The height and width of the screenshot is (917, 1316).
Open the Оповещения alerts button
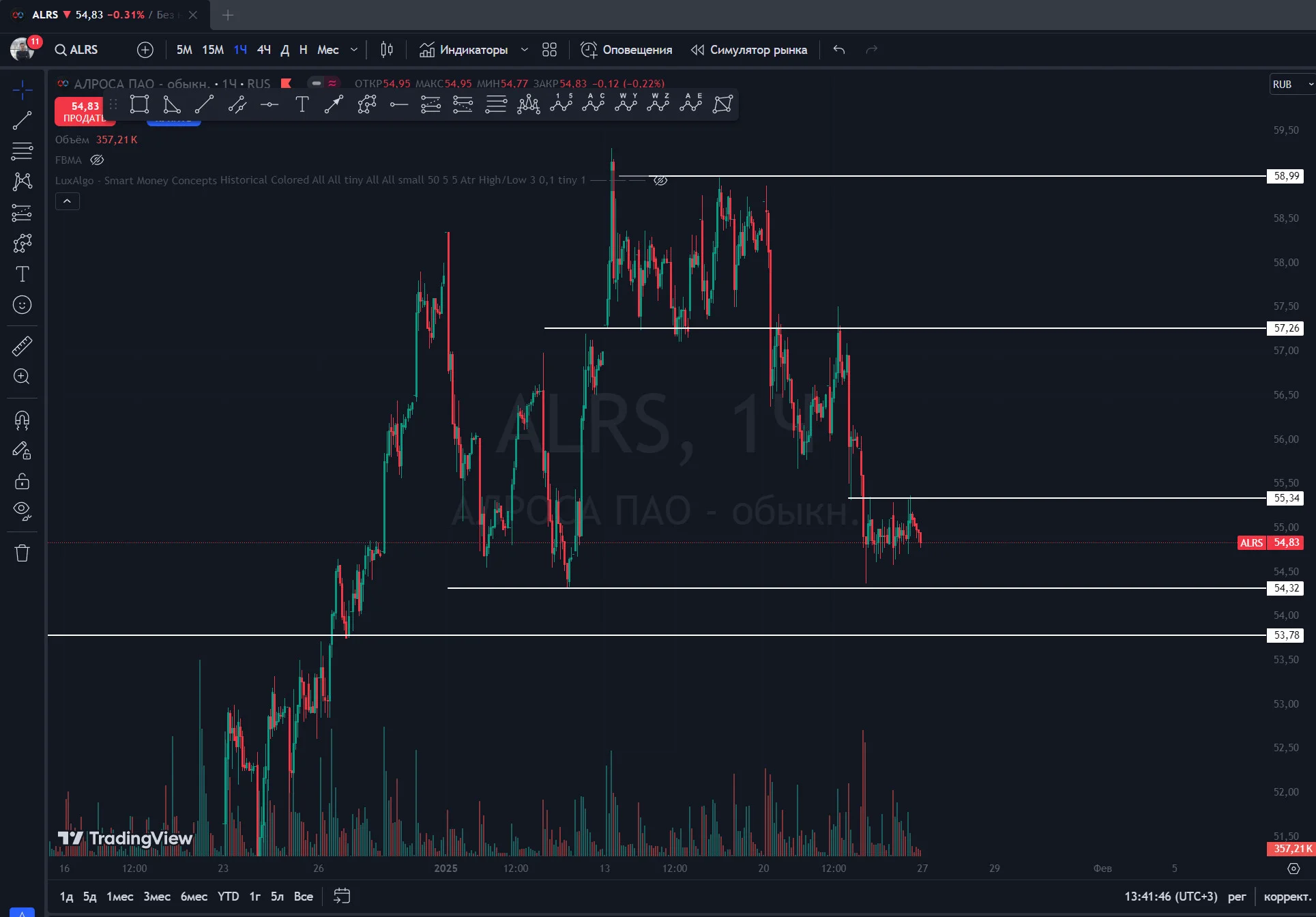pos(626,50)
